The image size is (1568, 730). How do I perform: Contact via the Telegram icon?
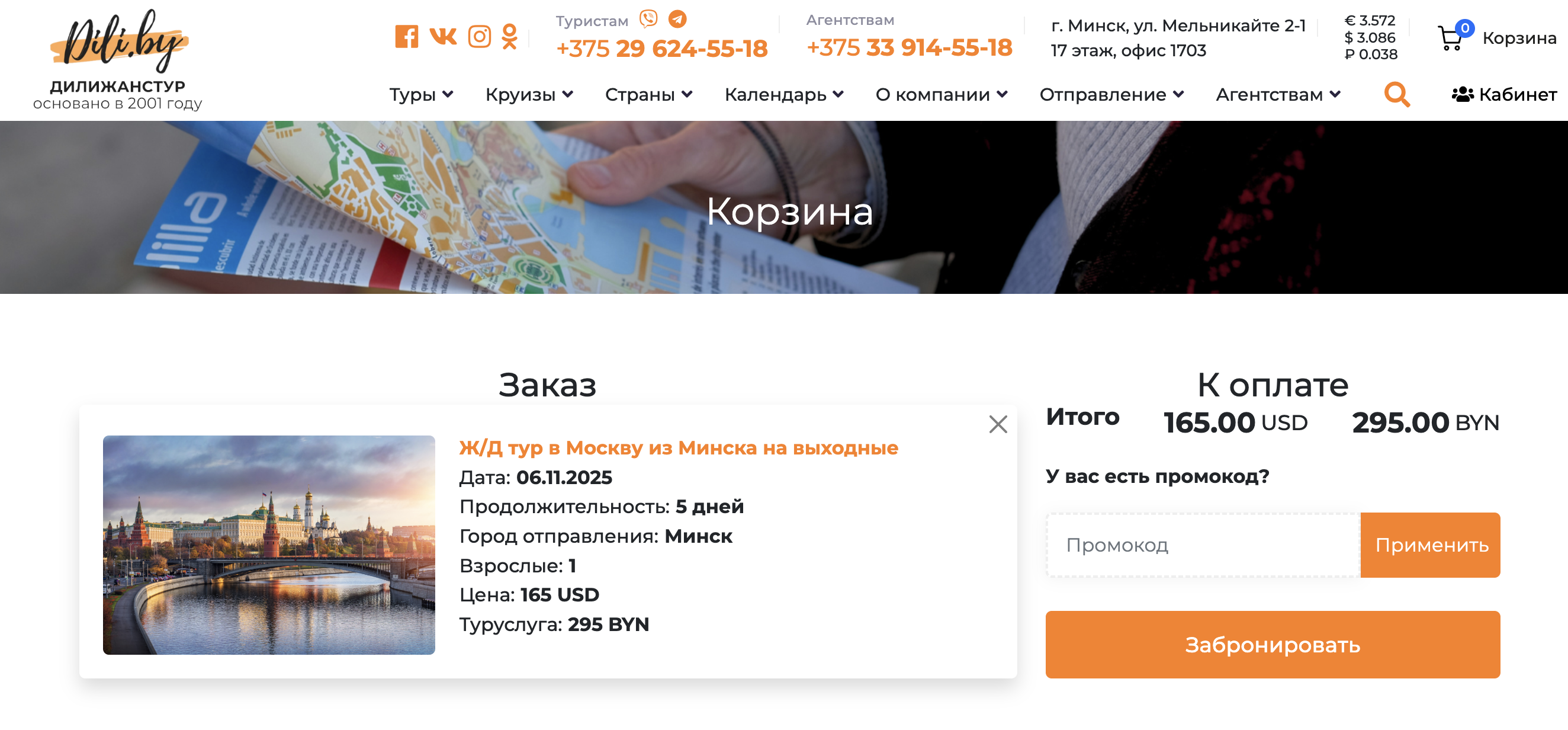pyautogui.click(x=677, y=20)
